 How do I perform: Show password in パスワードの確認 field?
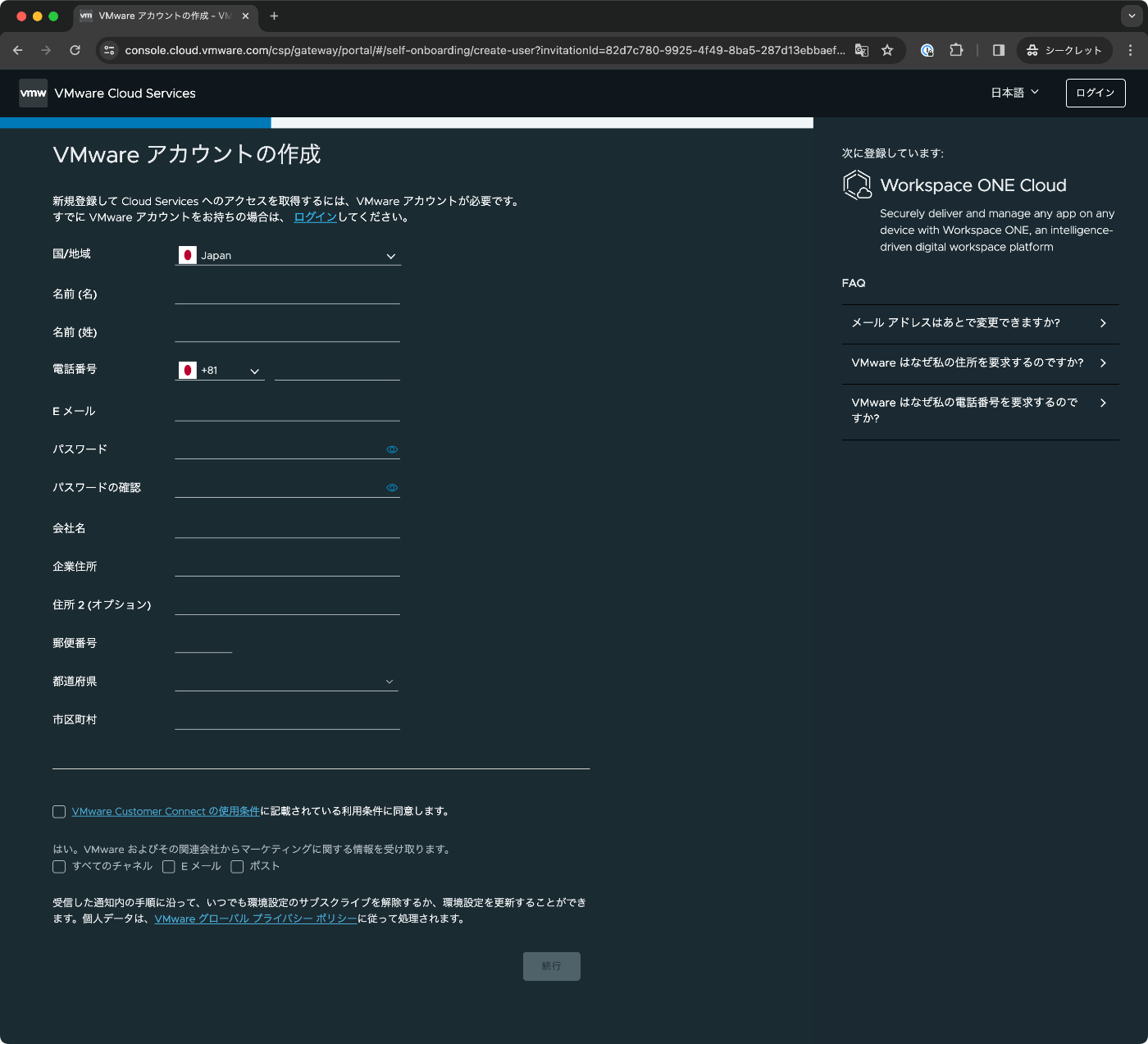coord(392,488)
